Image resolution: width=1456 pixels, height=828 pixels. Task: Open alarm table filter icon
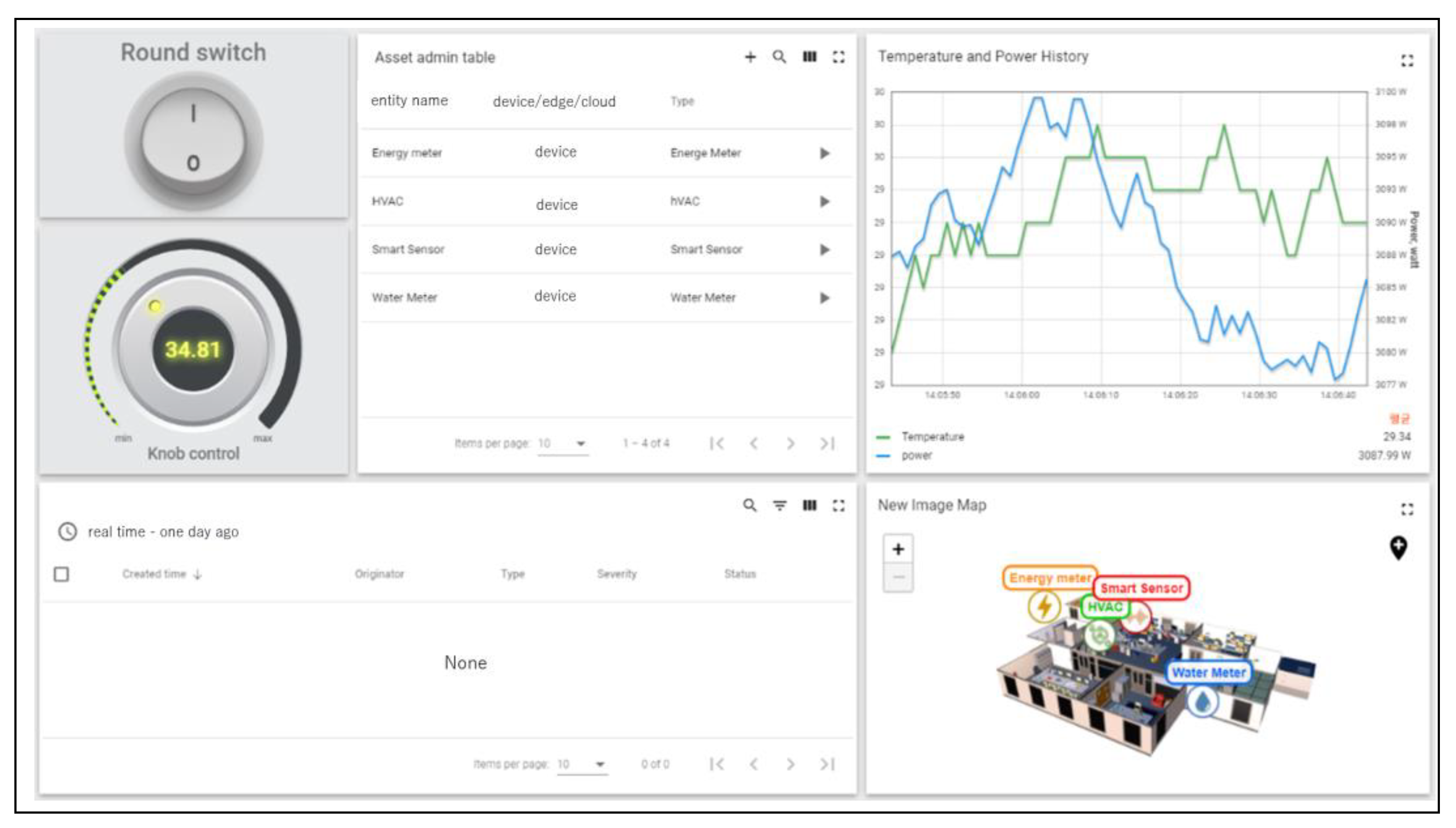(780, 505)
